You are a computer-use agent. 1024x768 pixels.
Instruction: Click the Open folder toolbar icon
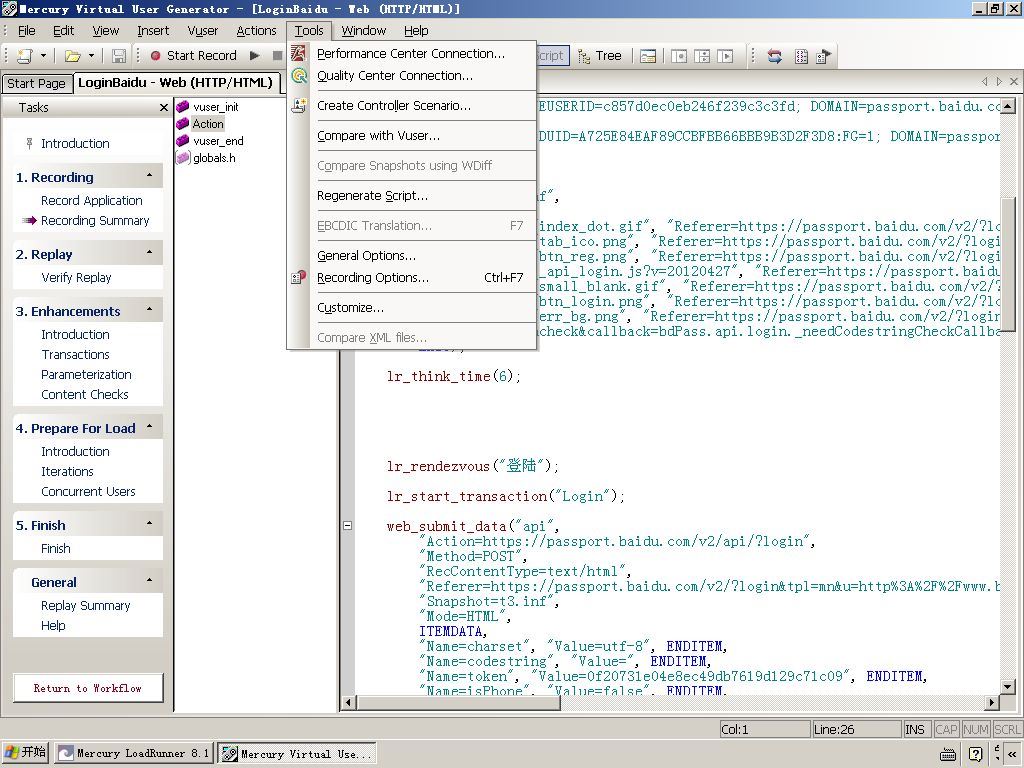tap(72, 56)
